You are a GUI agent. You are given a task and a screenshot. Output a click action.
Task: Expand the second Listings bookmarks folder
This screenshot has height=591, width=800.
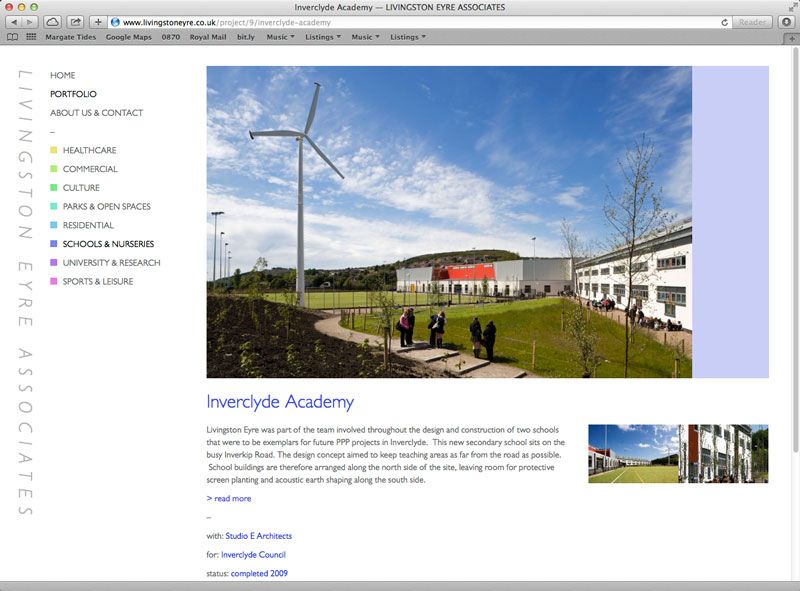[408, 37]
